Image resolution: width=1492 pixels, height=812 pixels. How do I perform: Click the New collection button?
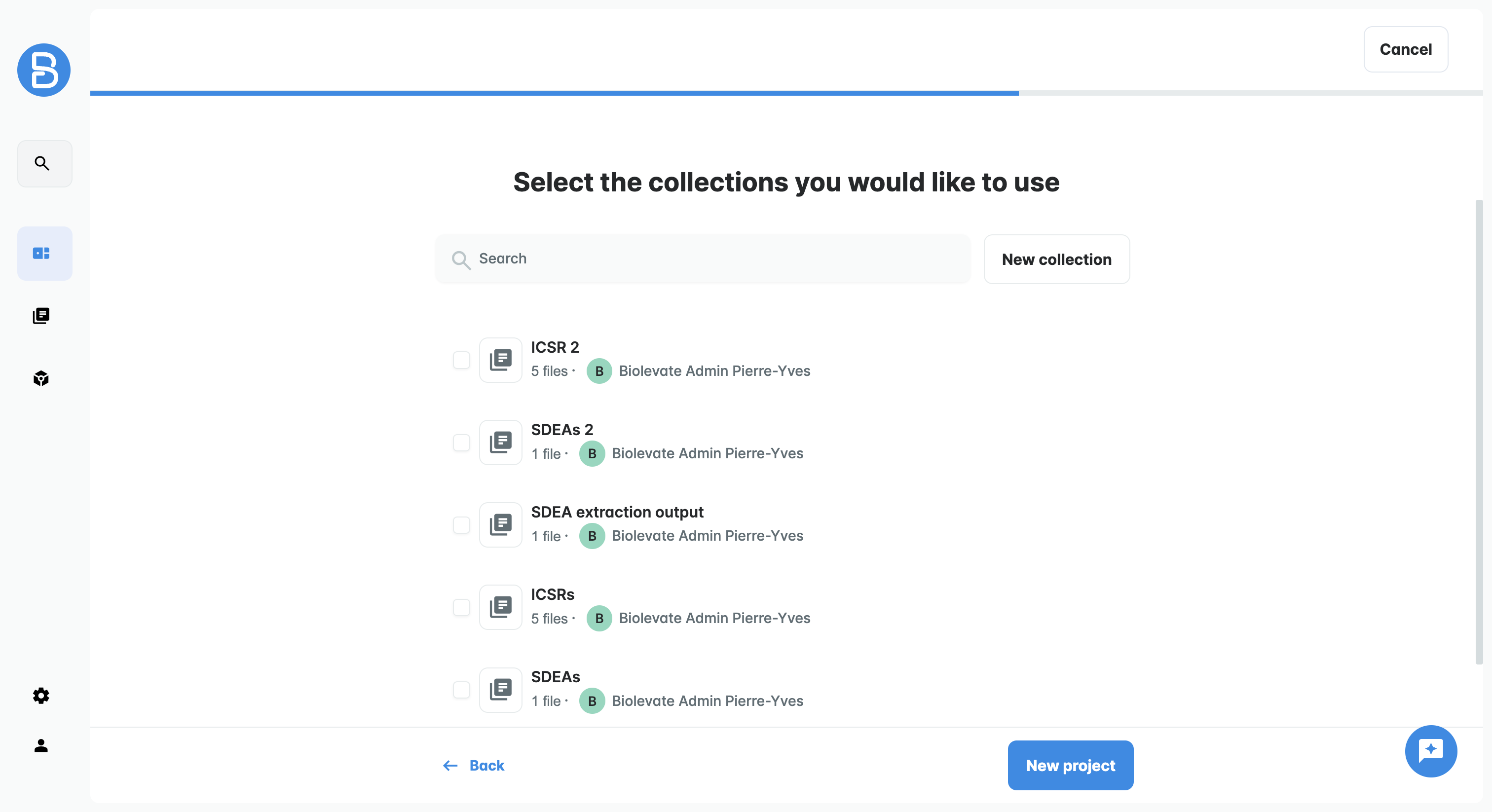click(x=1056, y=259)
